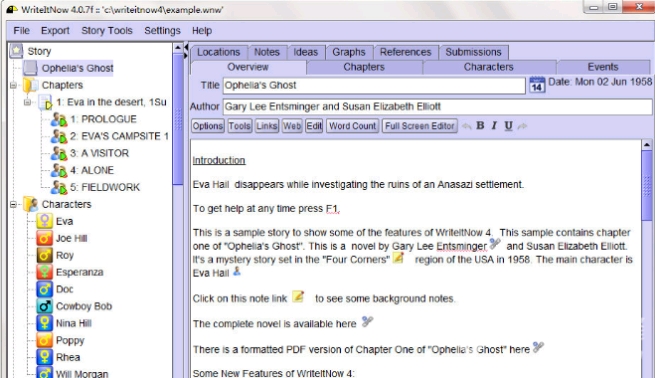Switch to the Notes tab
This screenshot has width=655, height=378.
point(267,52)
